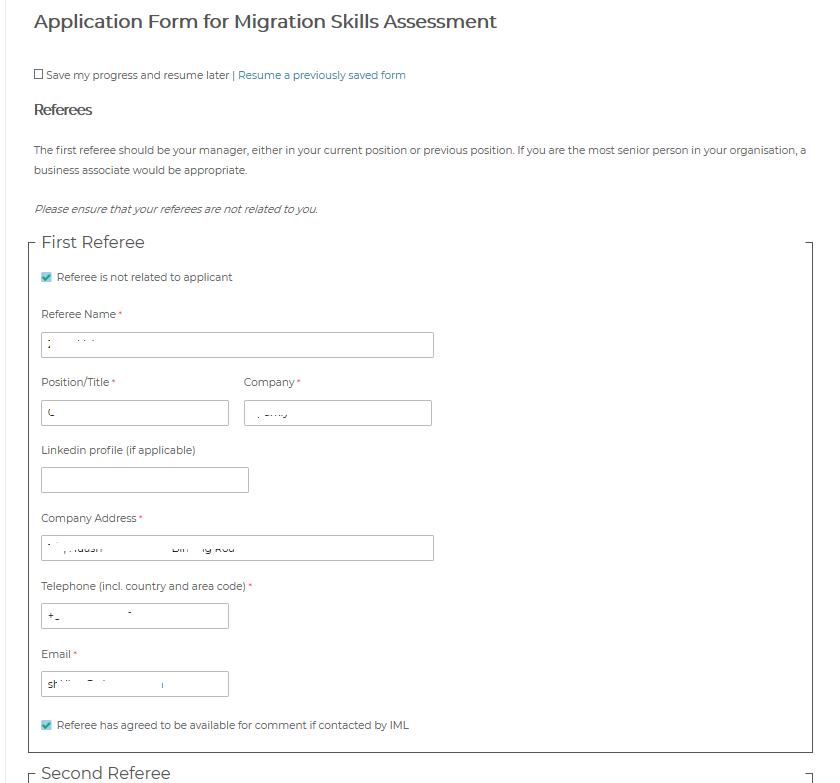
Task: Click the Email field label
Action: 56,654
